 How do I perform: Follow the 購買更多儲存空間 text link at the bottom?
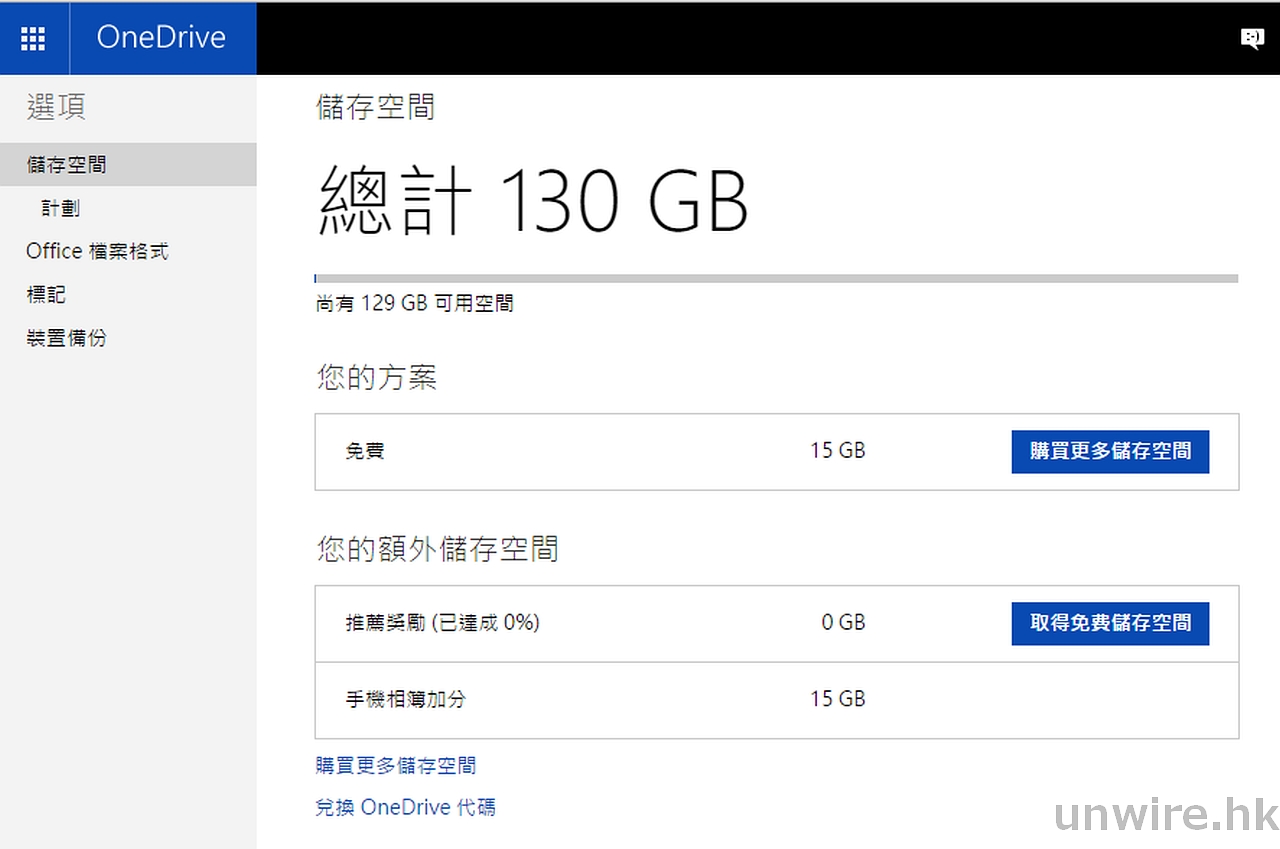click(x=395, y=766)
